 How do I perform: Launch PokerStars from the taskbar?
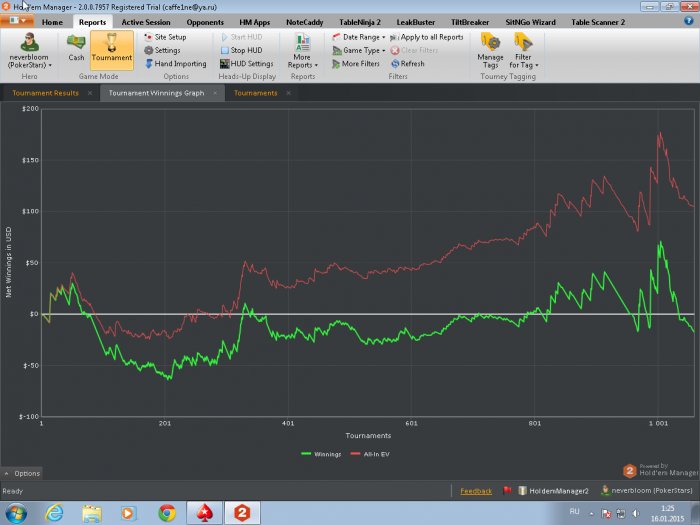[208, 512]
